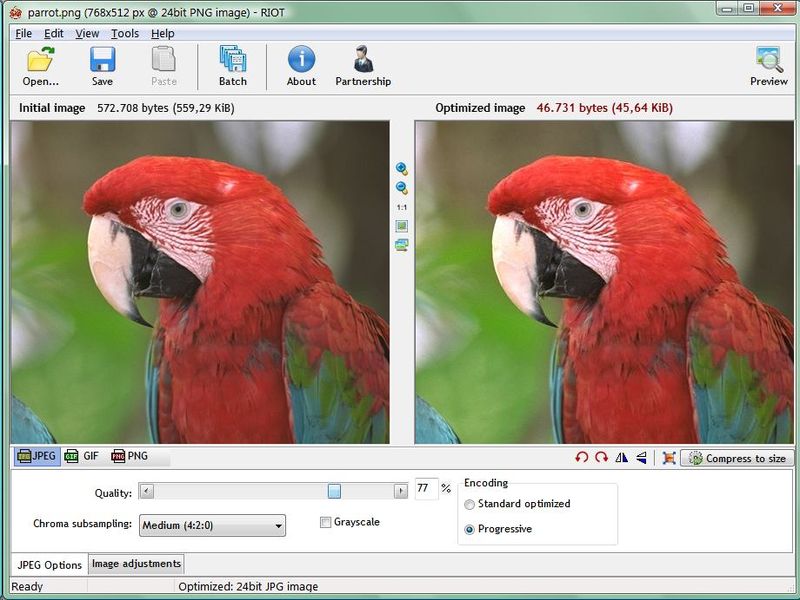Click the Quality slider handle
Screen dimensions: 800x600
[334, 491]
